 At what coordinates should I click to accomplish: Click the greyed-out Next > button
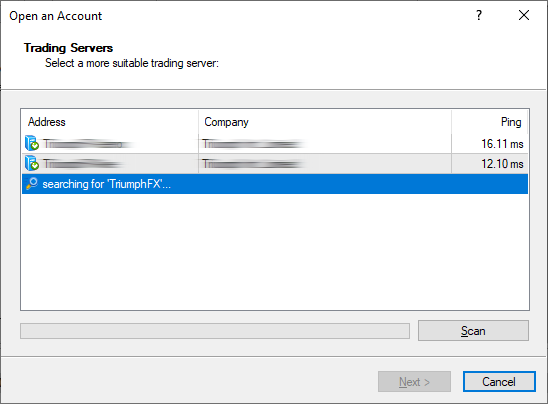tap(414, 382)
